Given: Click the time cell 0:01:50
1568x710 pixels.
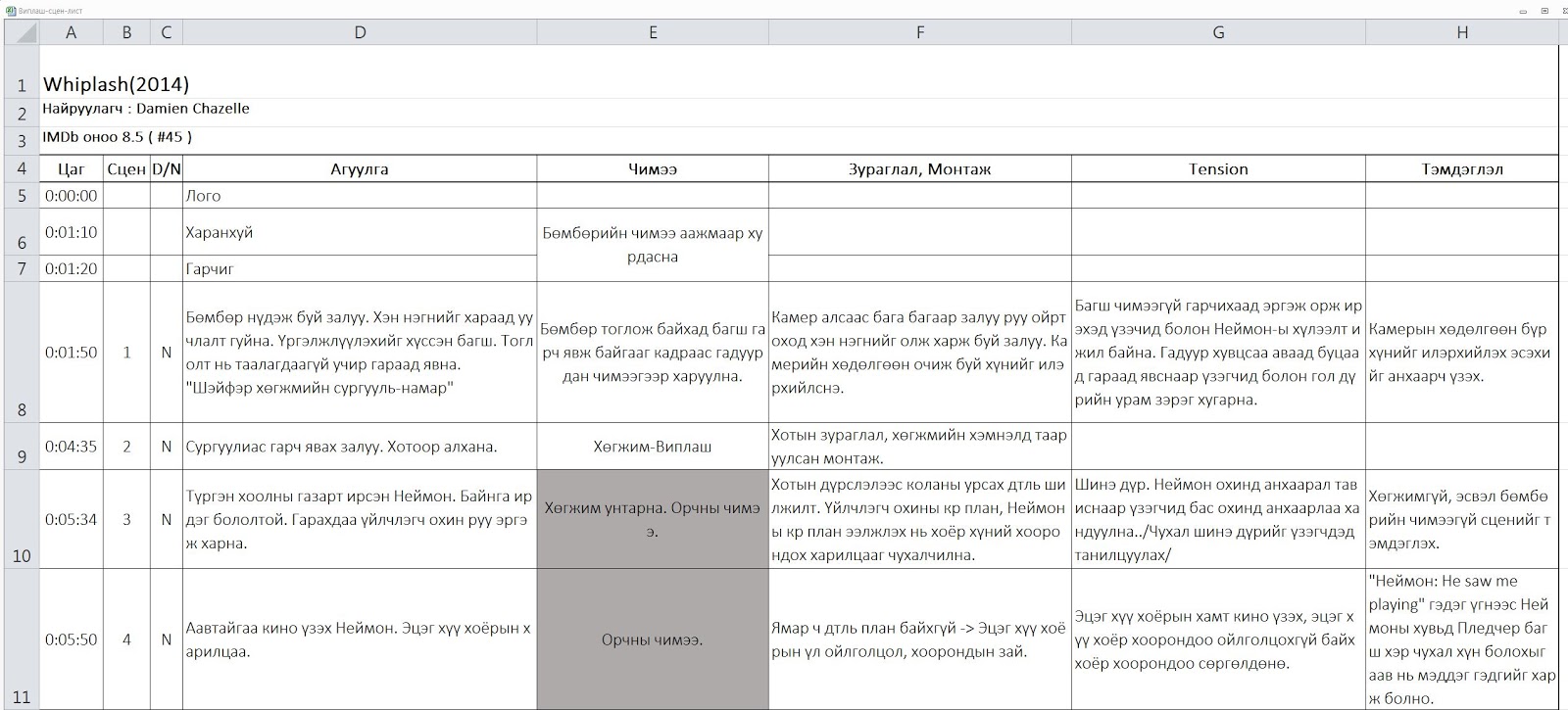Looking at the screenshot, I should tap(71, 353).
